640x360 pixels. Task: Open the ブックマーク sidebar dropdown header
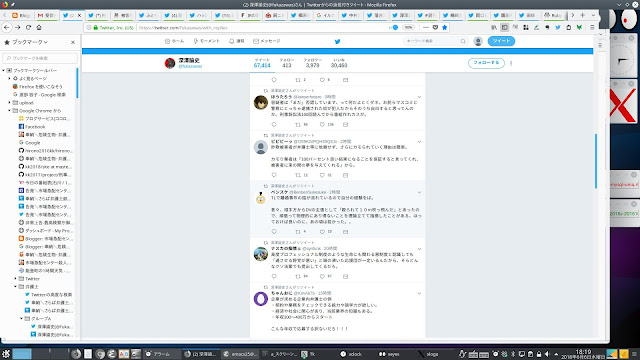[x=26, y=42]
